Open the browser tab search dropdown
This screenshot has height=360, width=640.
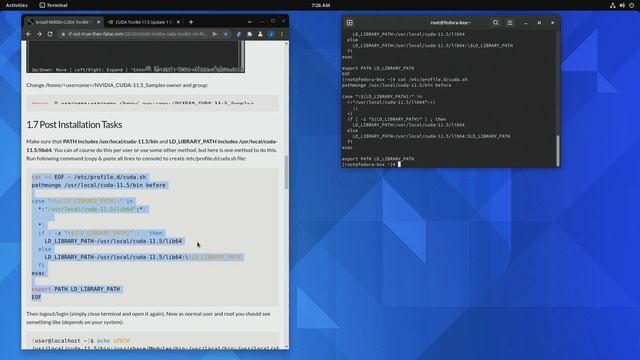249,22
